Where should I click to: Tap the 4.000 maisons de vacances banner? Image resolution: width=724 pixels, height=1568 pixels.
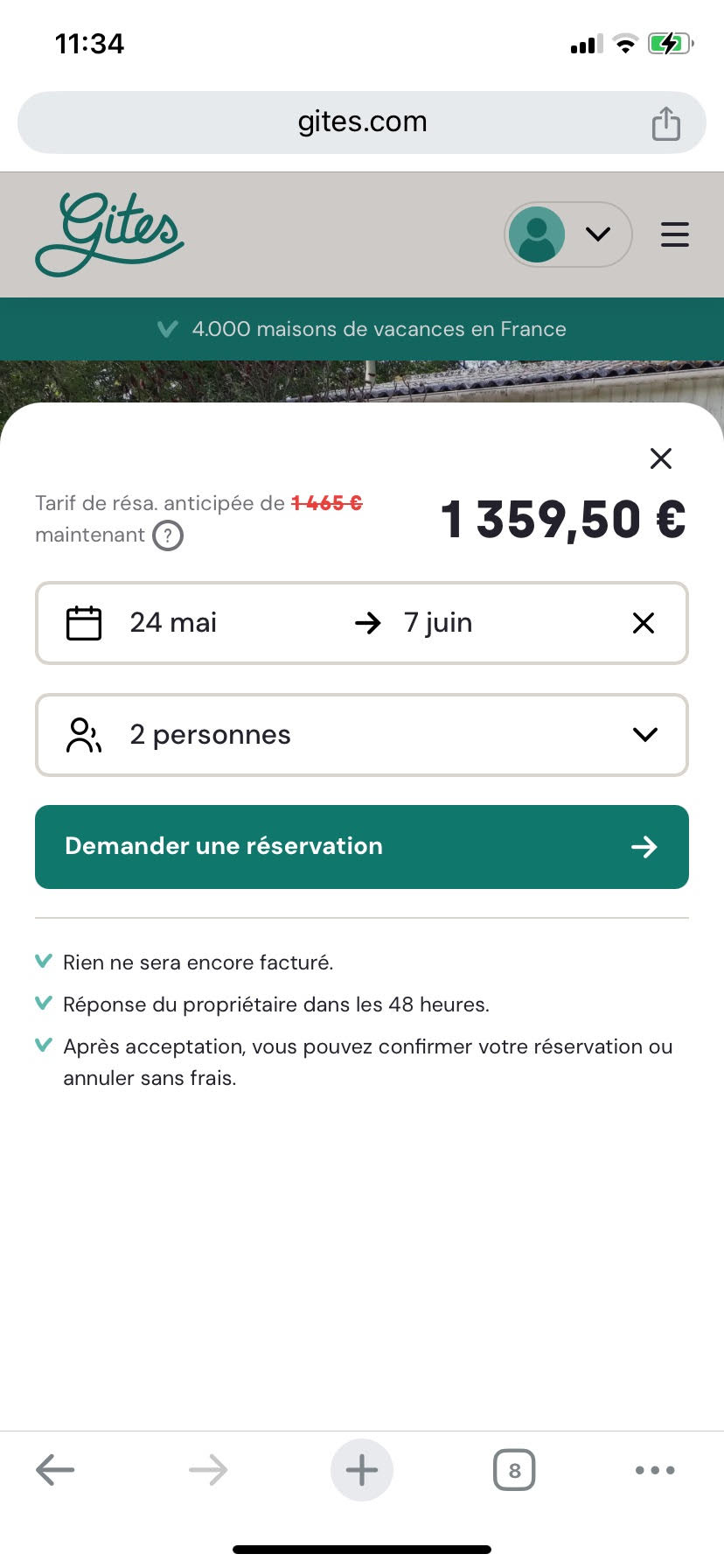tap(362, 329)
